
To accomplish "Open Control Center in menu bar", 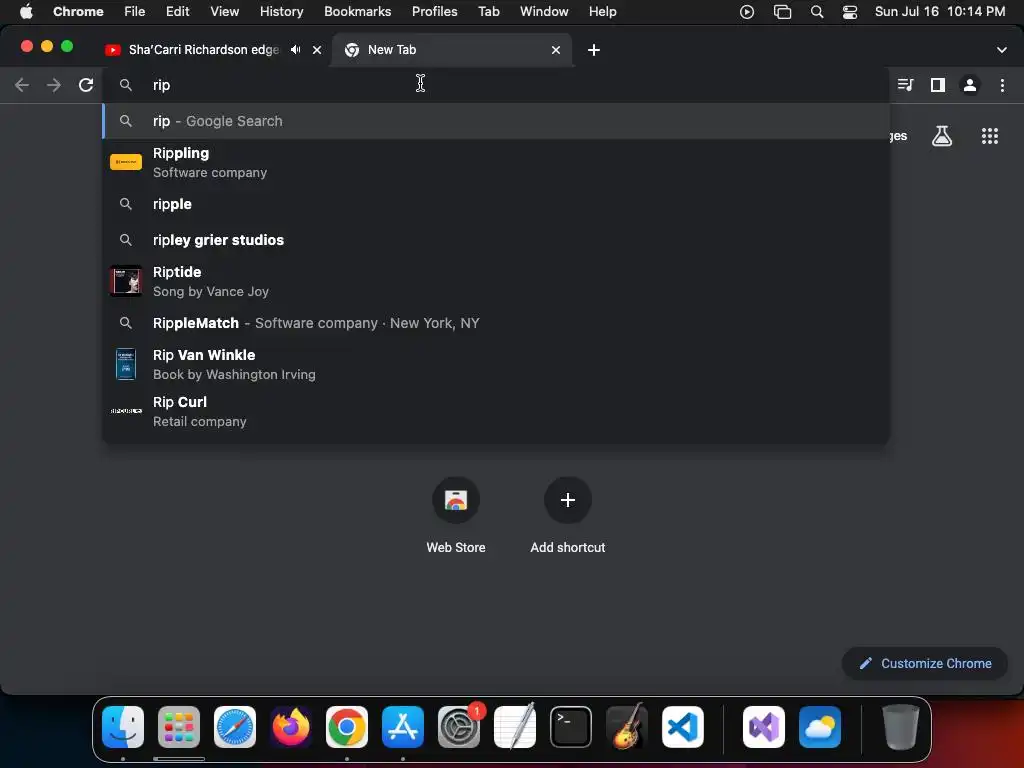I will pyautogui.click(x=850, y=12).
